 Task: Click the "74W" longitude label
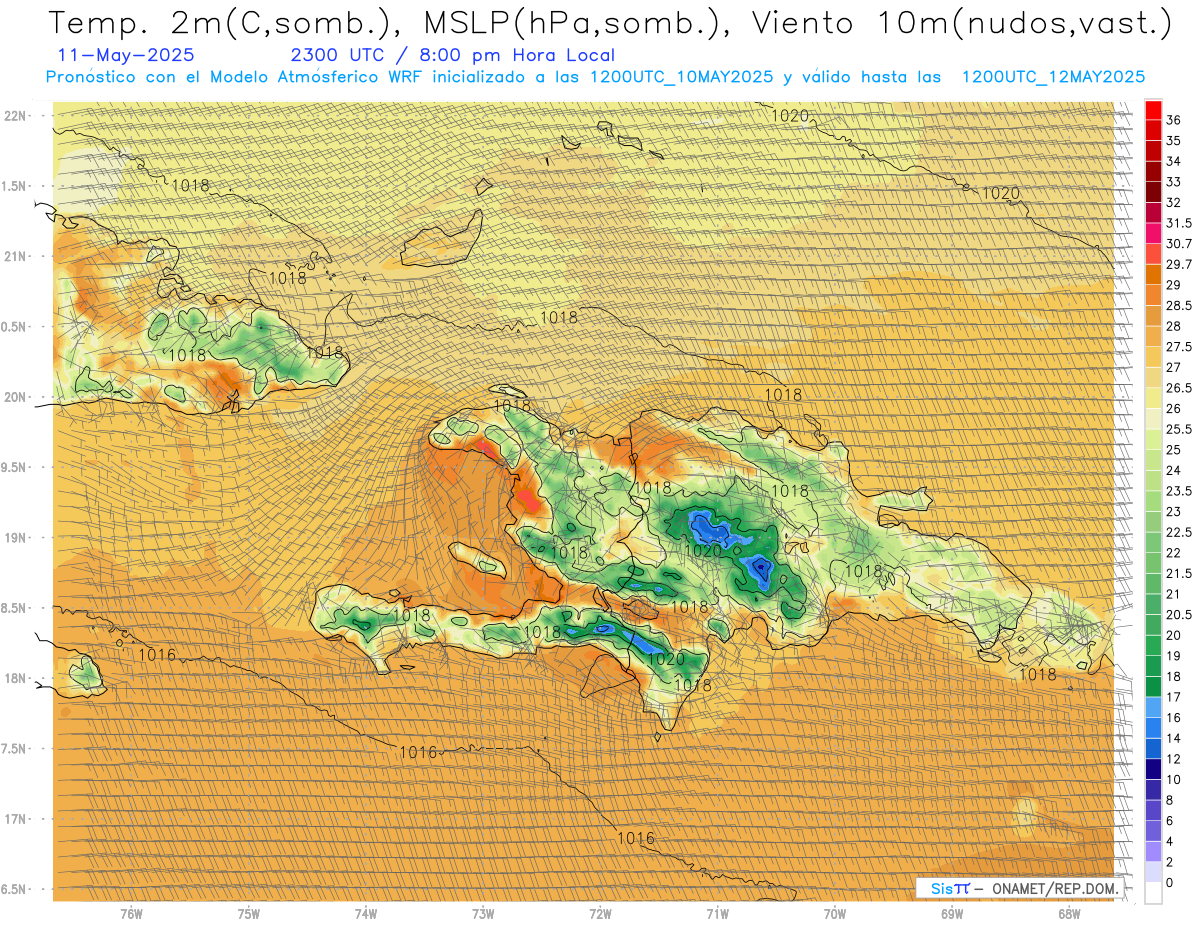[366, 913]
